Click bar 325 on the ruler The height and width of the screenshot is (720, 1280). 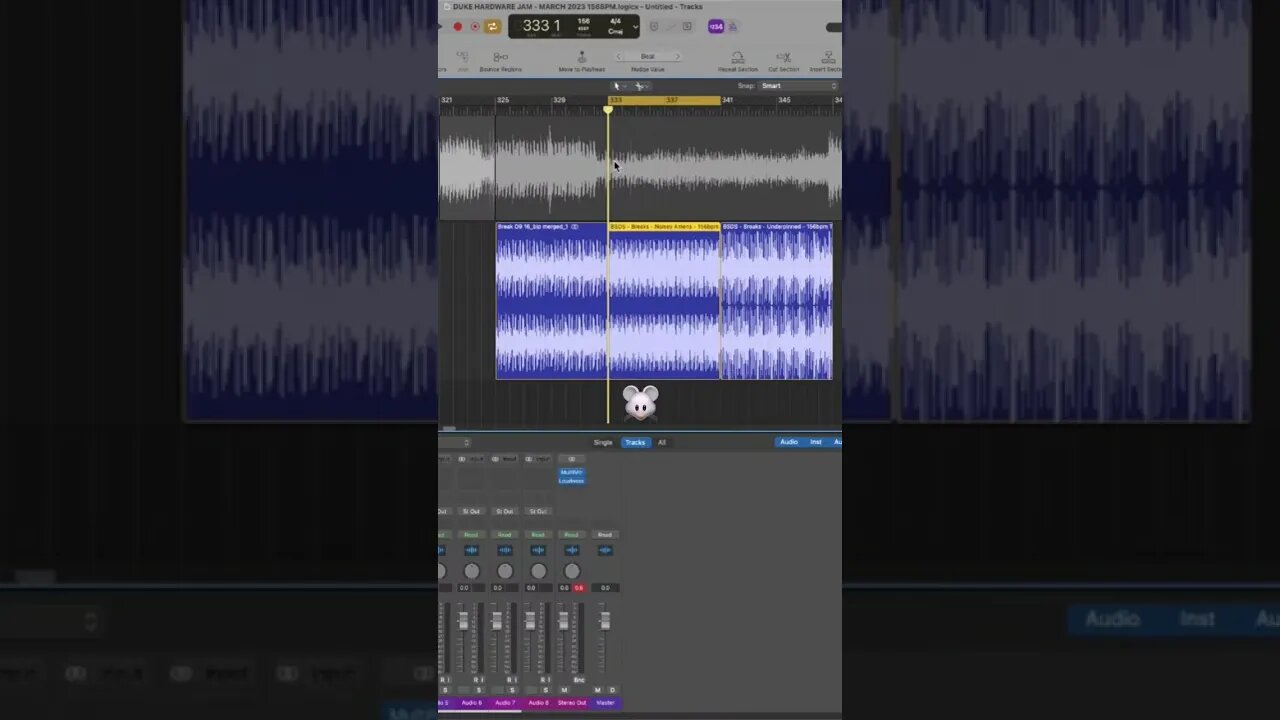click(x=503, y=100)
